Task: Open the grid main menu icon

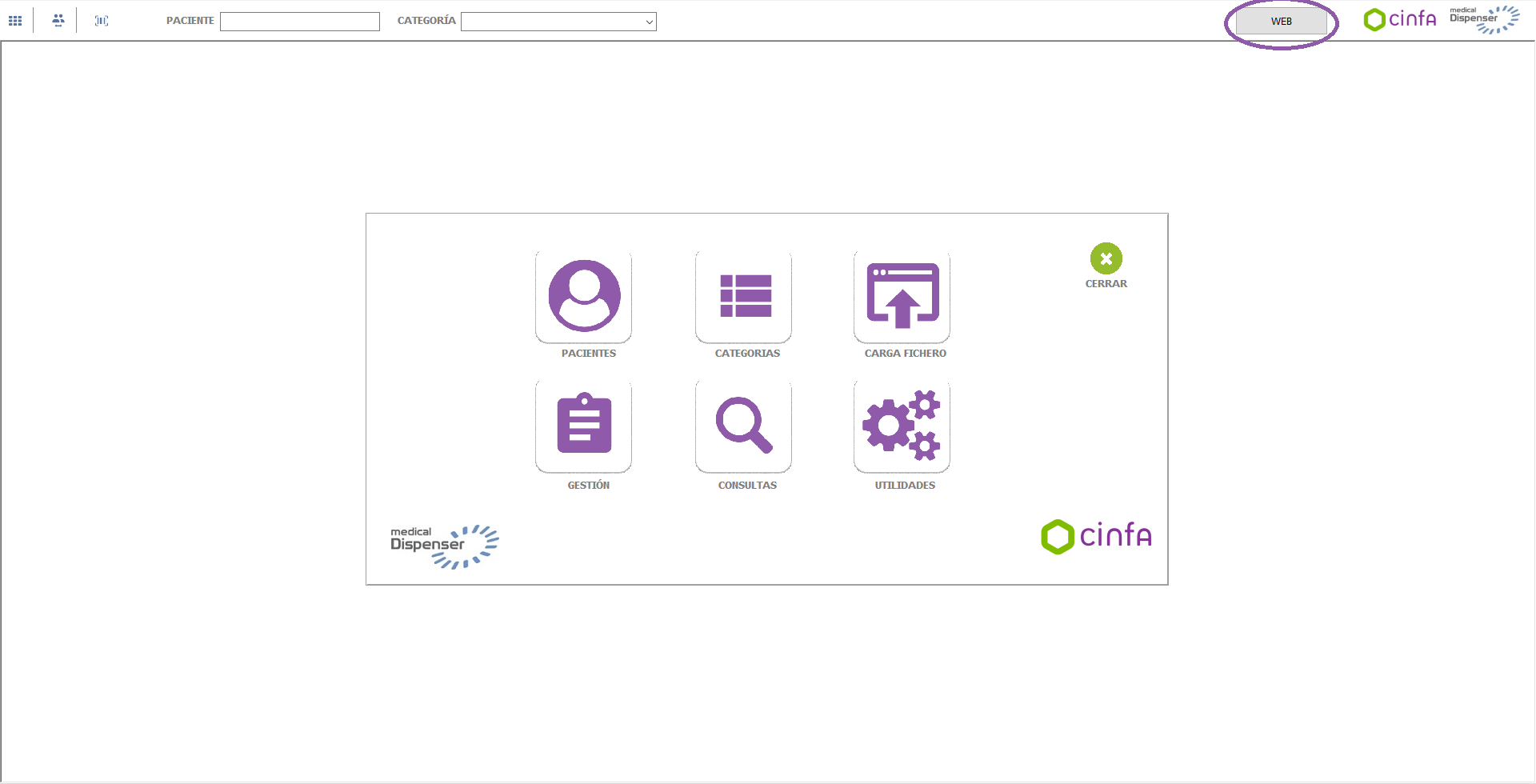Action: (x=15, y=21)
